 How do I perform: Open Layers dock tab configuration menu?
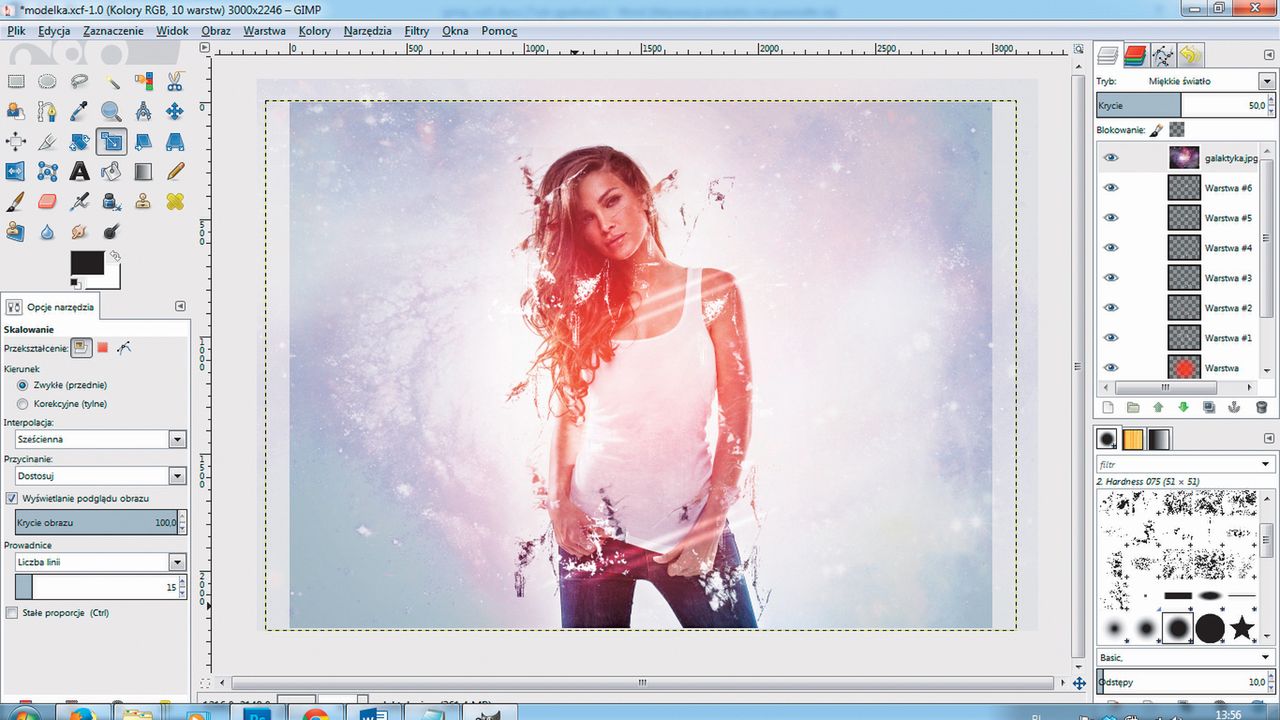(x=1269, y=55)
